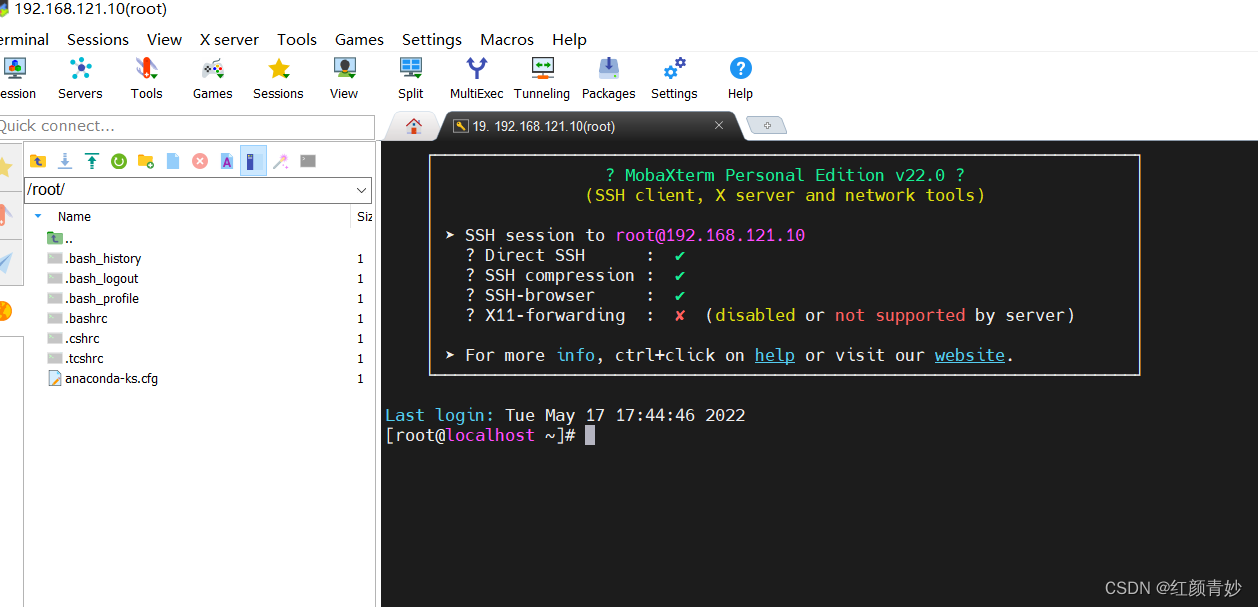This screenshot has height=607, width=1258.
Task: Open the View menu
Action: [x=164, y=40]
